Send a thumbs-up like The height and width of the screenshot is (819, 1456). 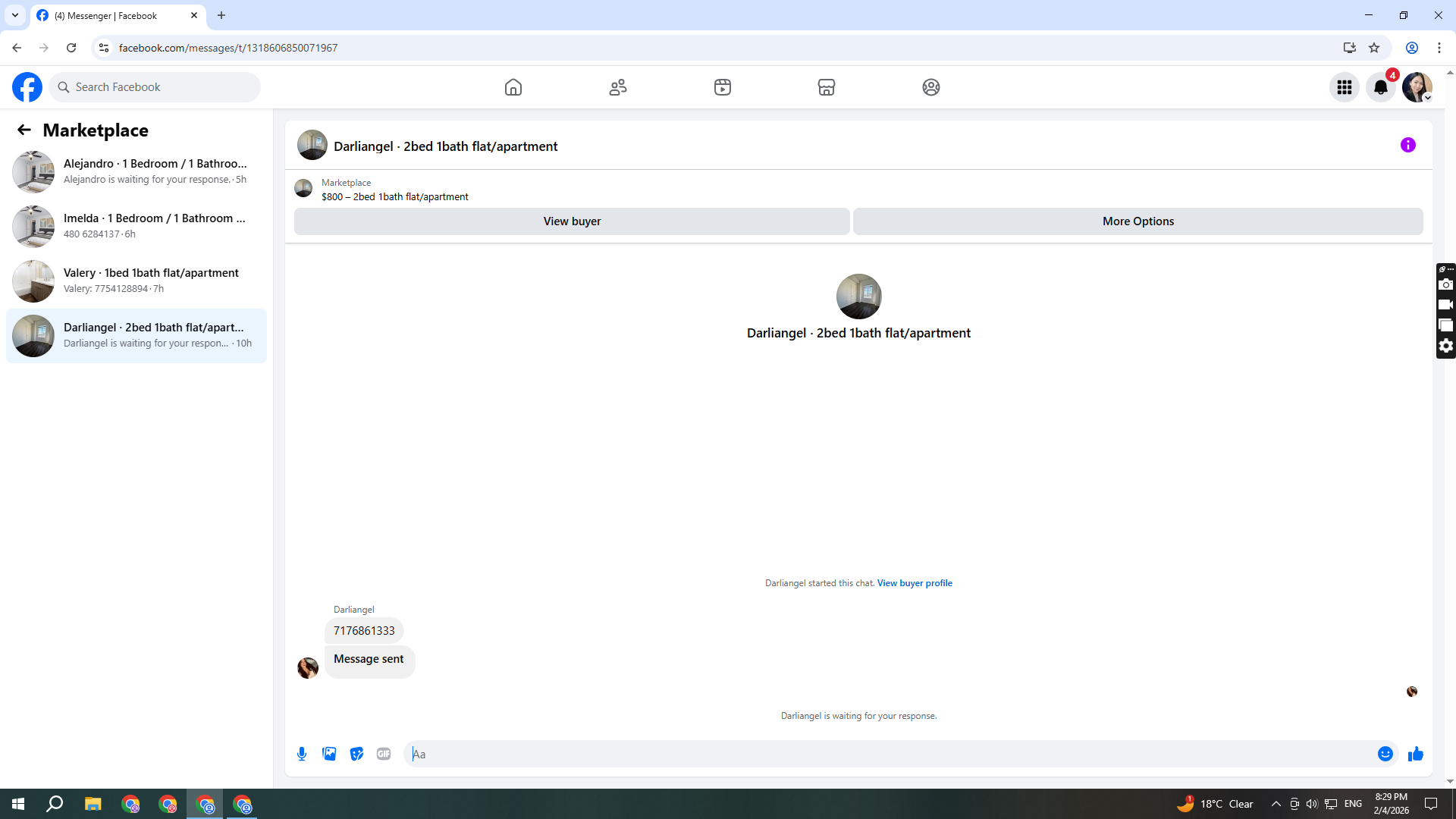1415,754
